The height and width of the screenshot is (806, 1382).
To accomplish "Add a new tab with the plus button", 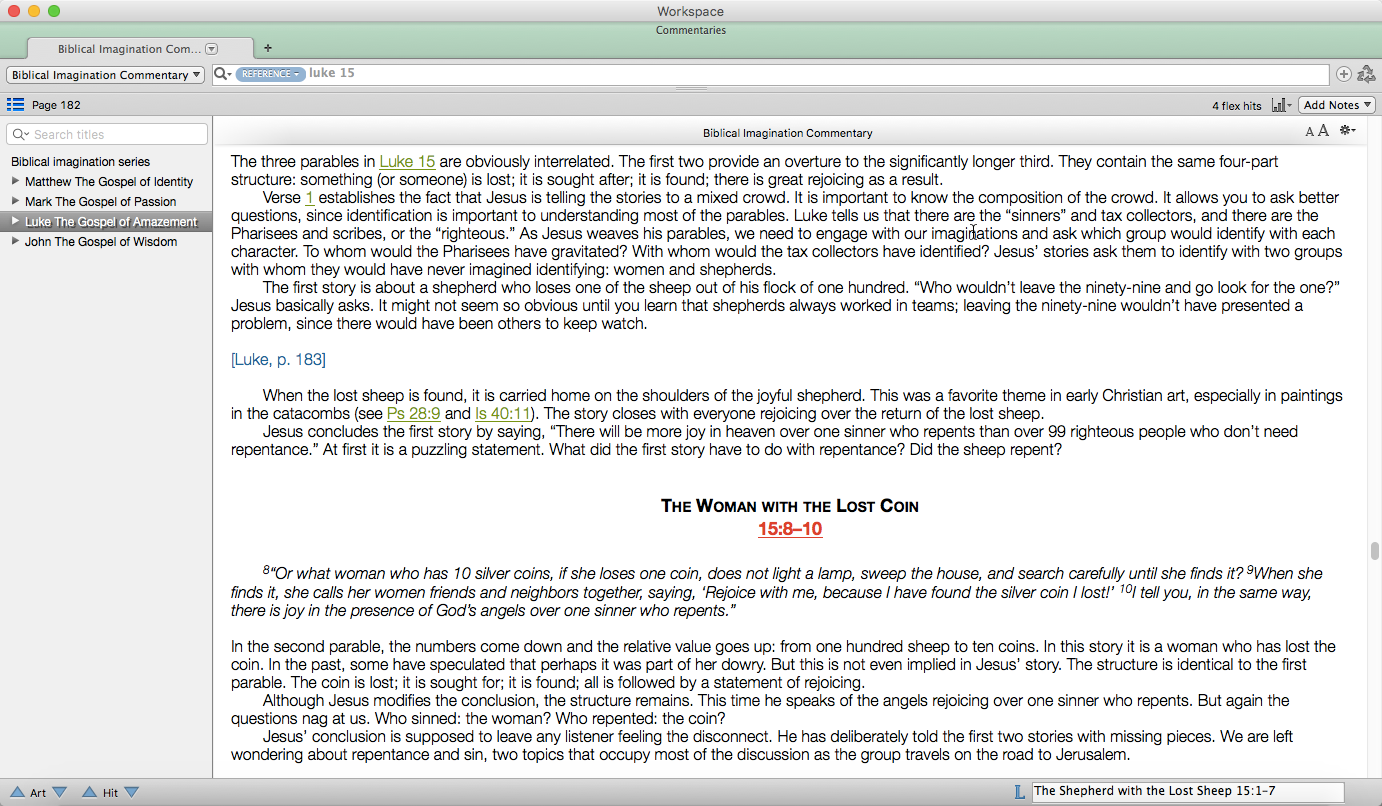I will pos(268,48).
